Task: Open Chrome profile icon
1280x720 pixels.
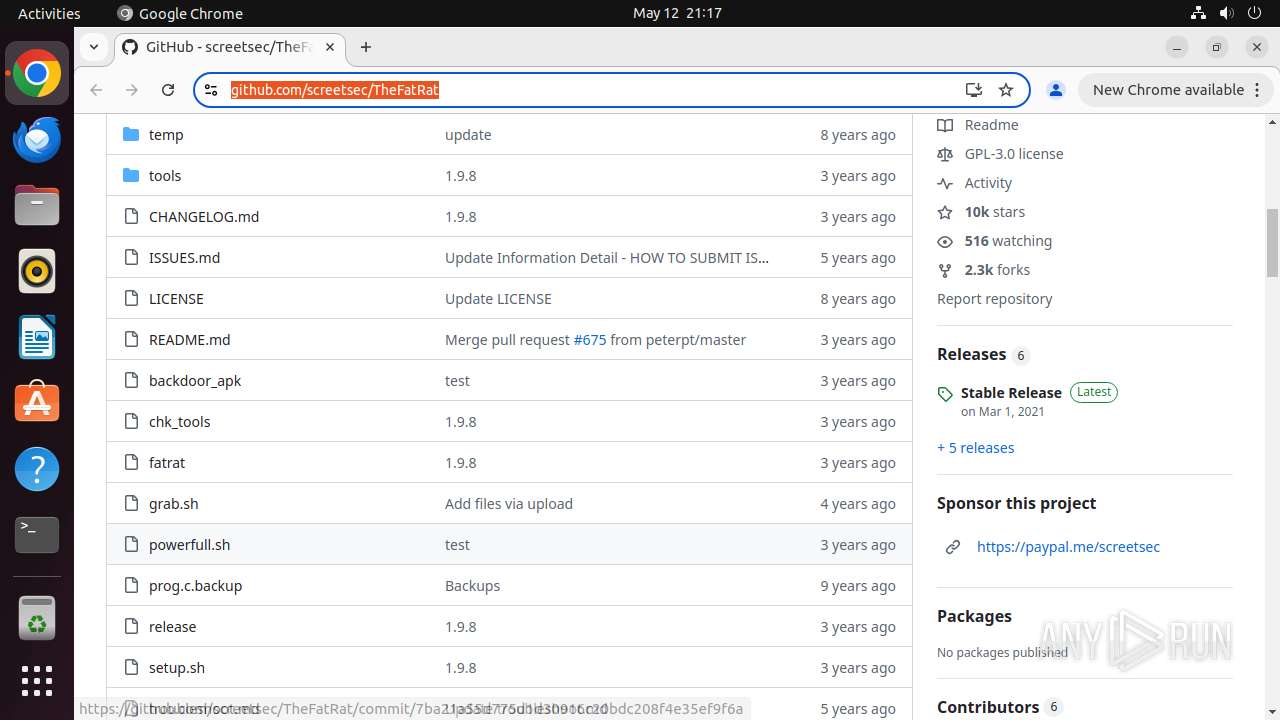Action: point(1055,90)
